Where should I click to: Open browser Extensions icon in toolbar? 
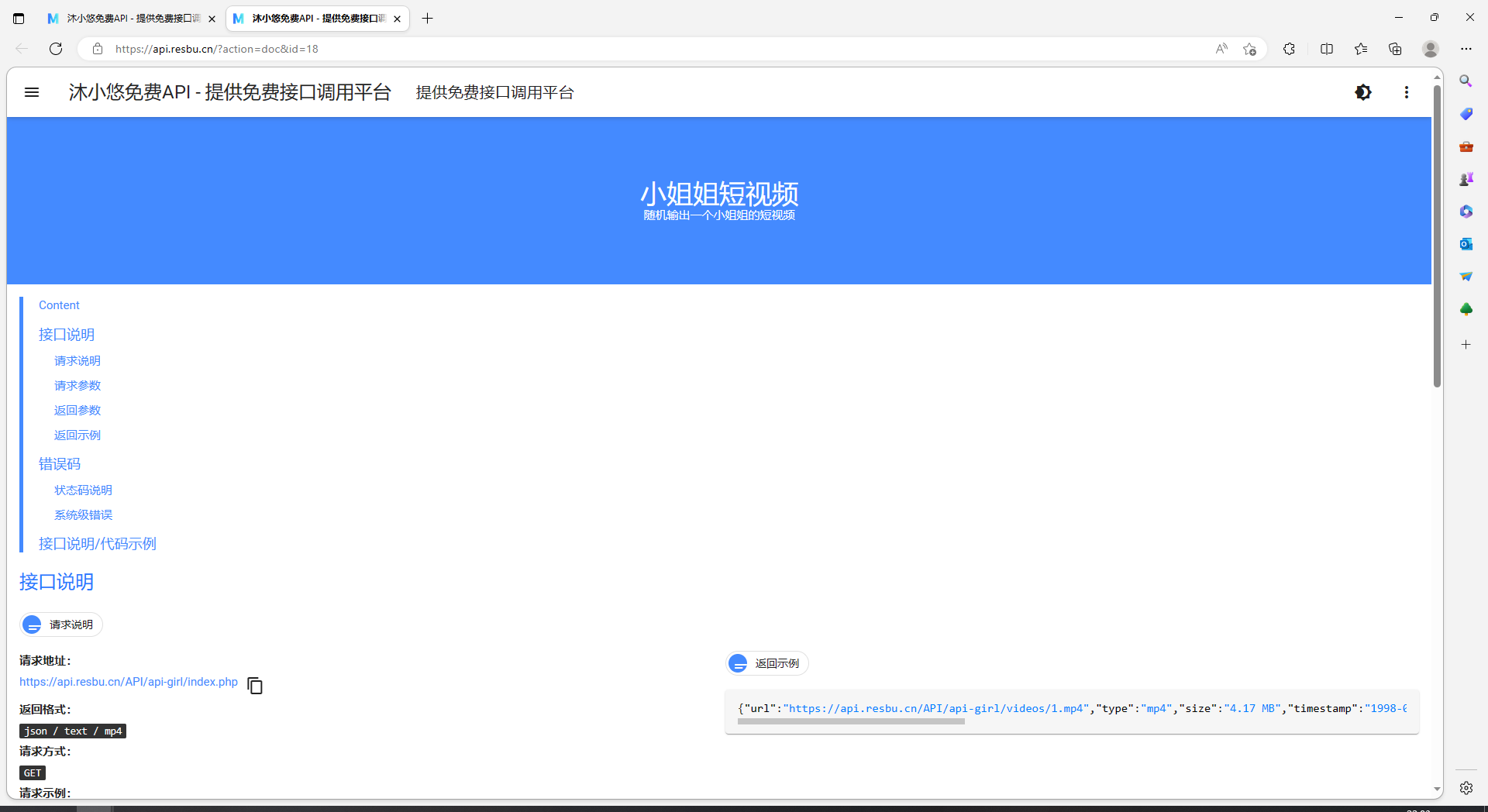click(x=1289, y=48)
